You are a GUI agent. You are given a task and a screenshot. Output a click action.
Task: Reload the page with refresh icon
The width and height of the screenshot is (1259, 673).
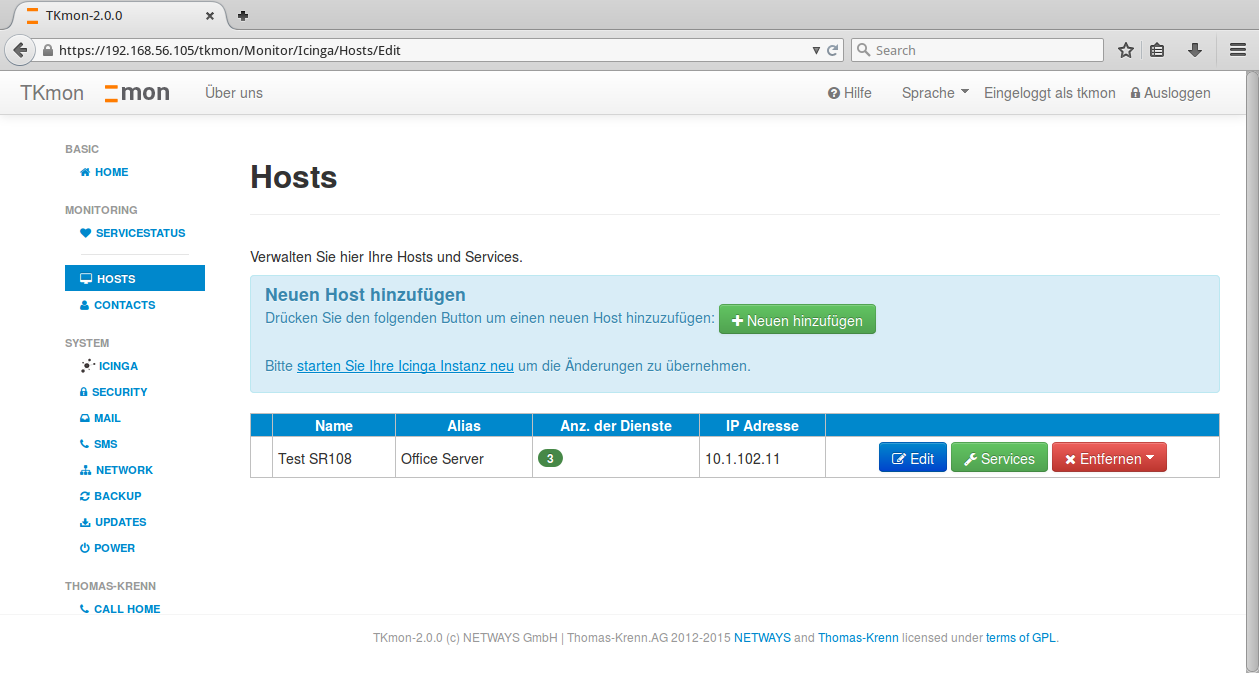tap(832, 50)
